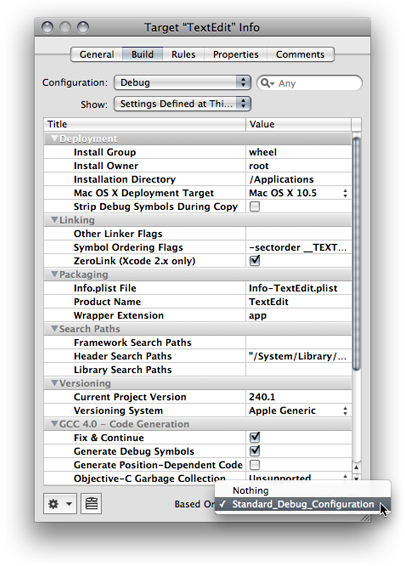This screenshot has width=405, height=566.
Task: Go to the Properties tab
Action: point(236,55)
